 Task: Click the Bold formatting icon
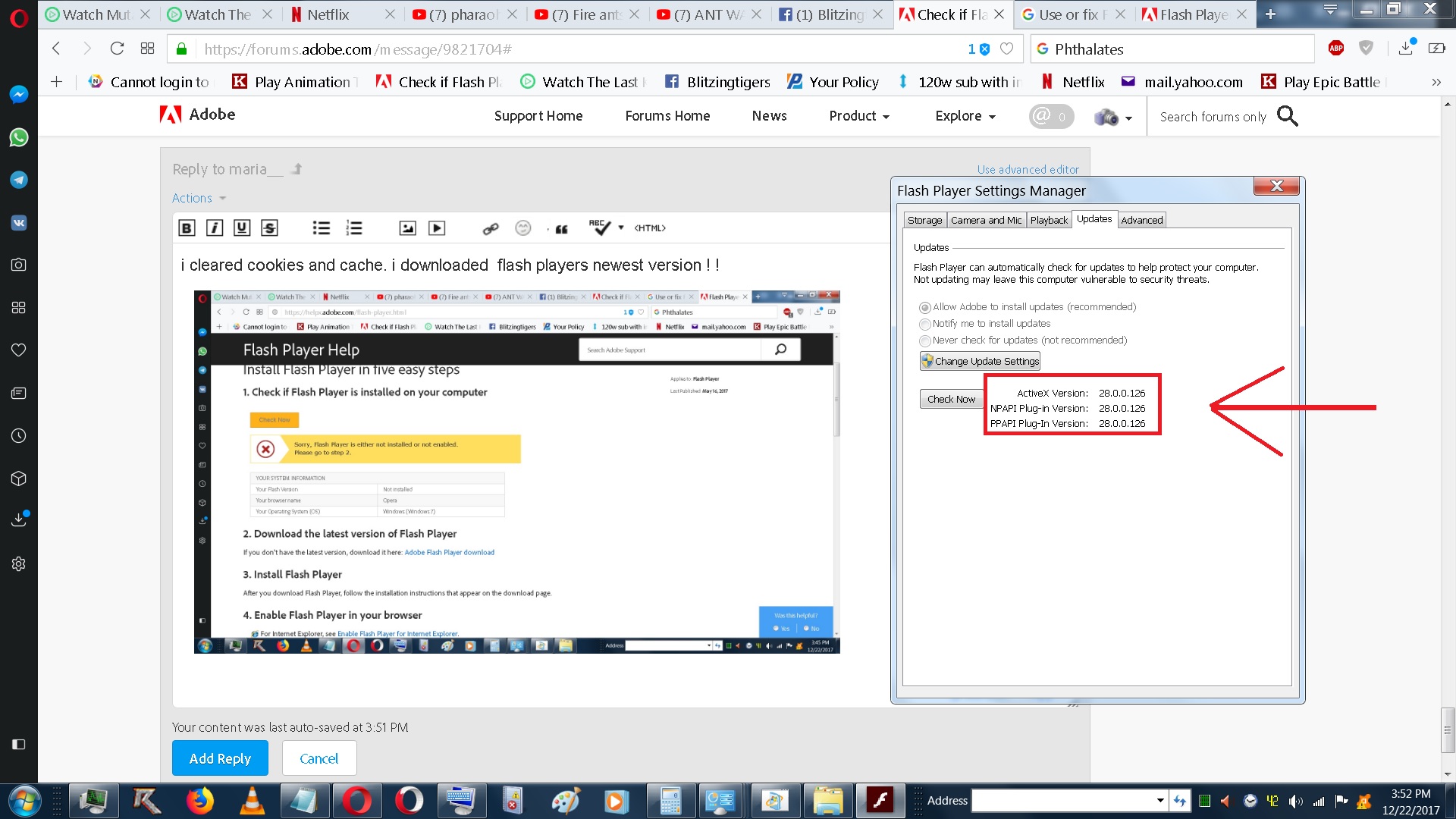pyautogui.click(x=187, y=228)
